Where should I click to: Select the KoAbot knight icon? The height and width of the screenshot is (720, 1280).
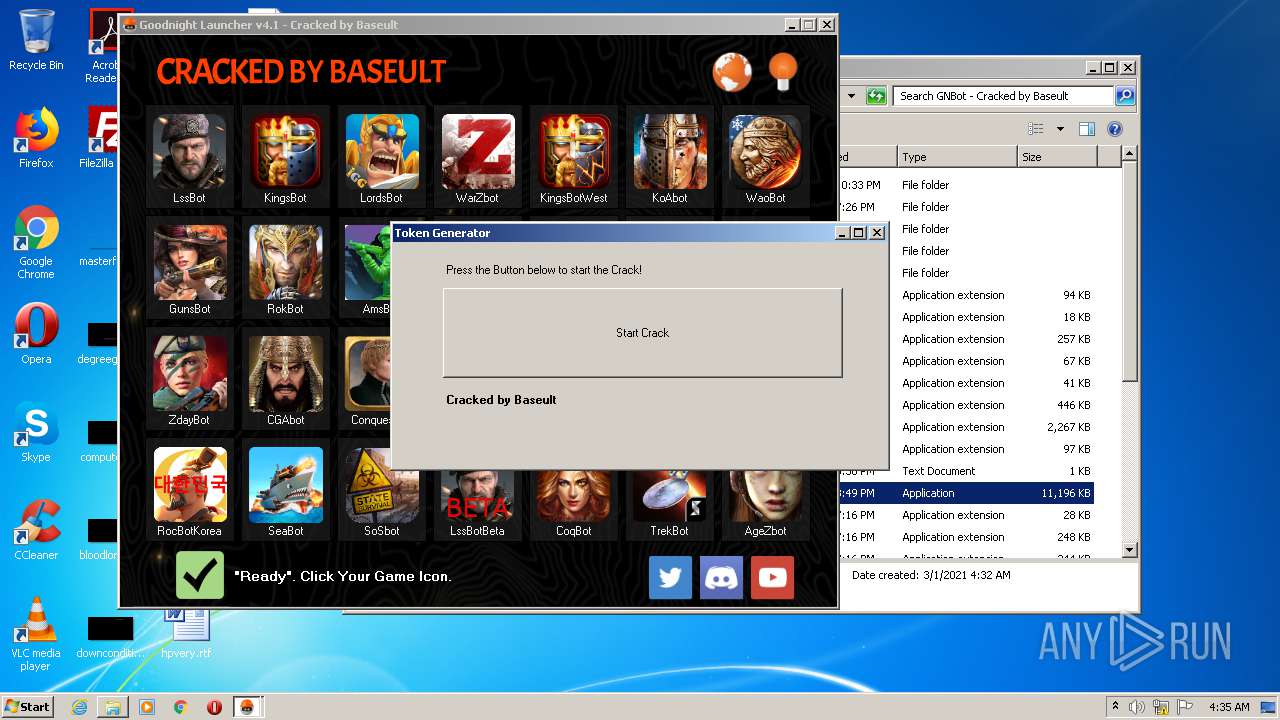(670, 152)
